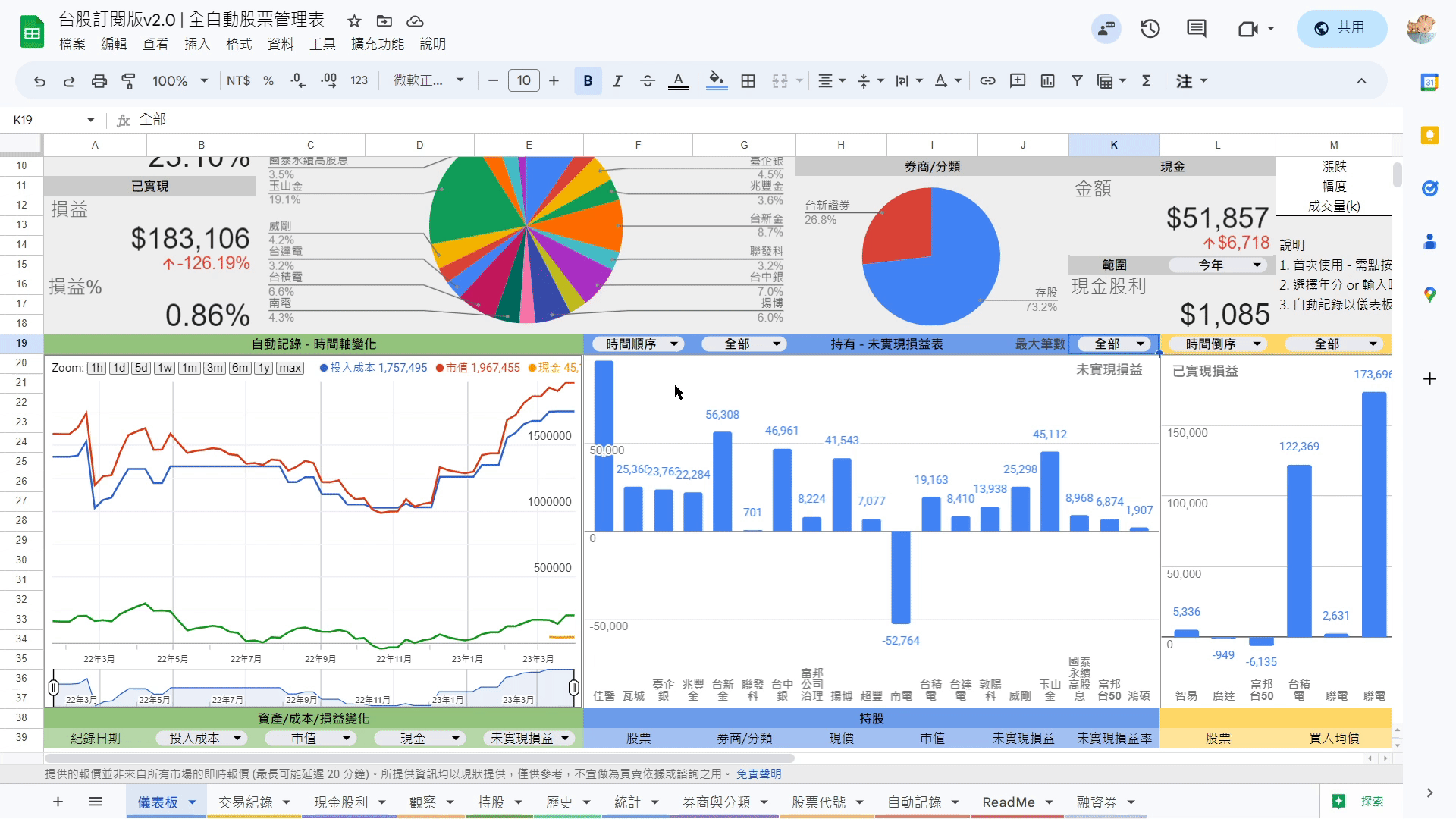Click the paint format icon
Image resolution: width=1456 pixels, height=819 pixels.
[x=129, y=81]
